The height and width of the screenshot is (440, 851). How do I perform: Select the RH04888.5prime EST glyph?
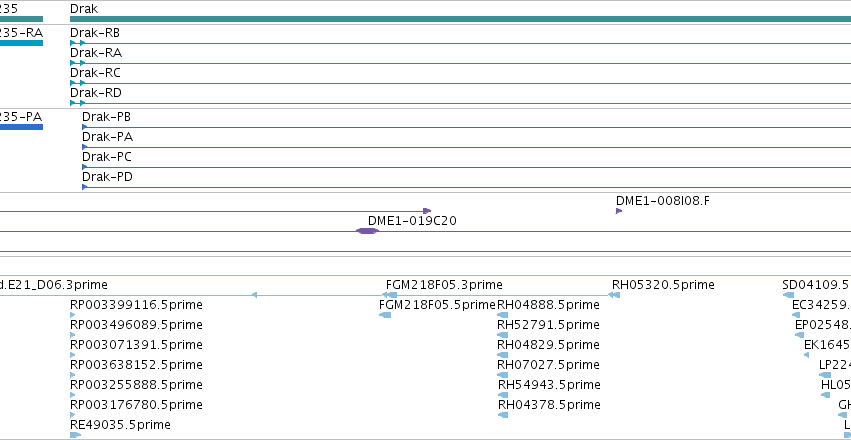pyautogui.click(x=503, y=315)
